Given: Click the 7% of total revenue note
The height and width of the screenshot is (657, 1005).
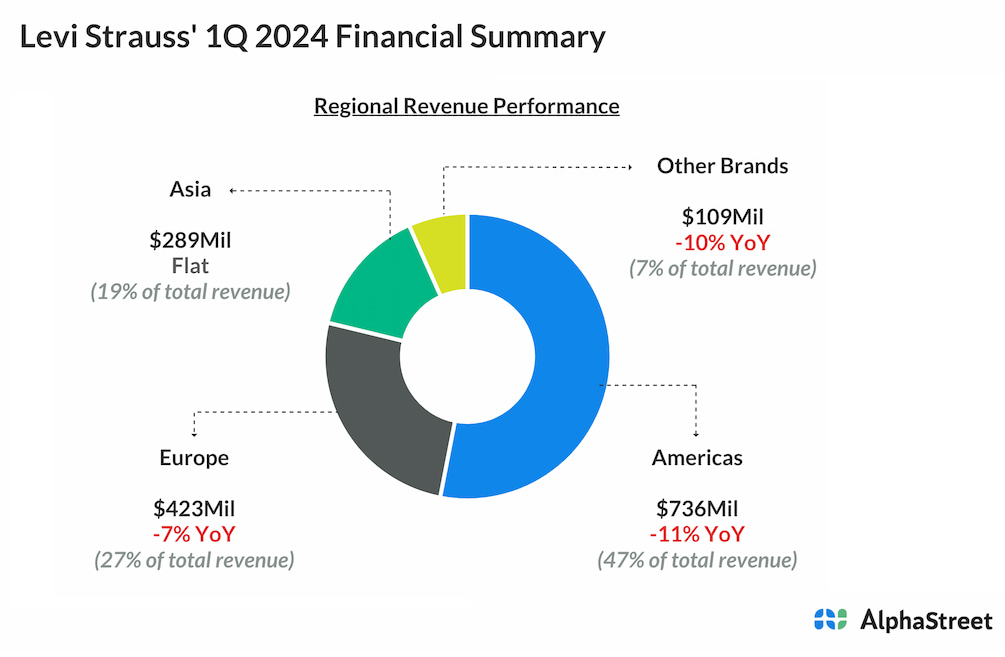Looking at the screenshot, I should click(722, 269).
